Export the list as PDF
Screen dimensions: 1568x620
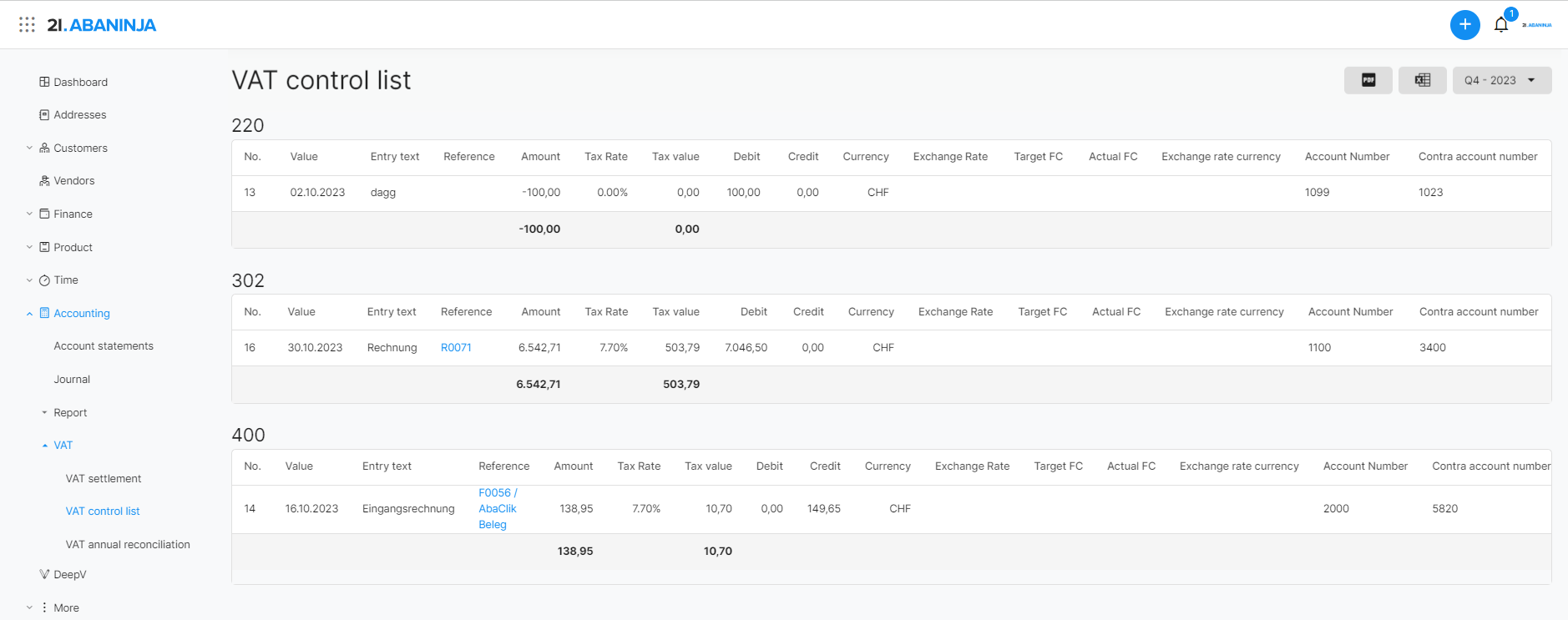click(x=1368, y=80)
